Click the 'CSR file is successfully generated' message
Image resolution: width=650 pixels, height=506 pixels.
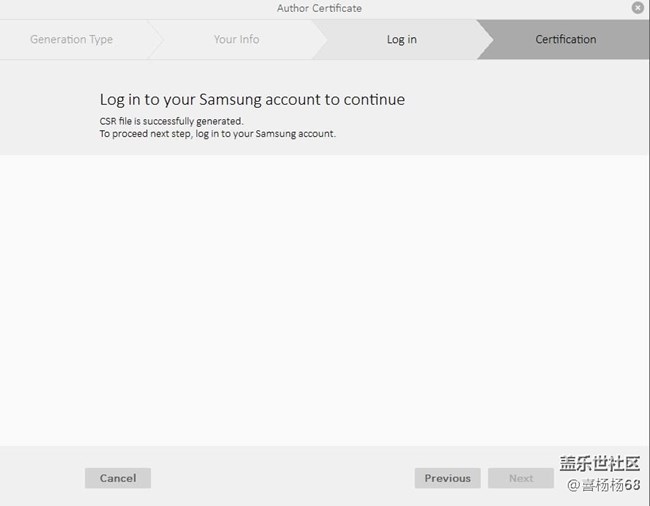[x=171, y=121]
